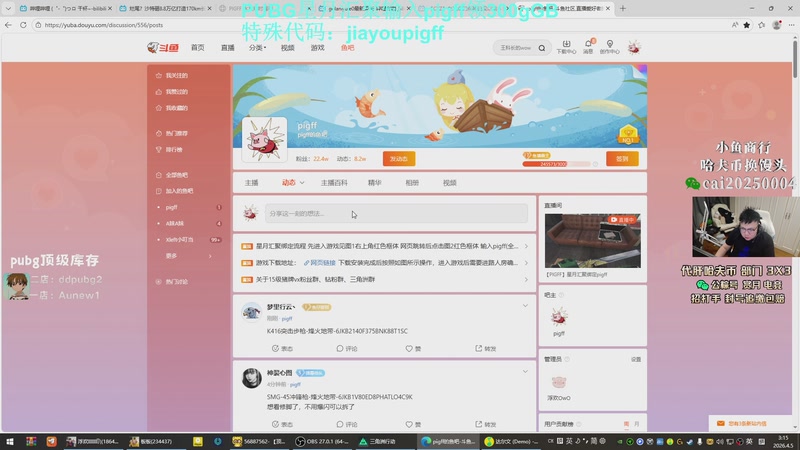Open 三角洲行动 taskbar item

coord(378,441)
